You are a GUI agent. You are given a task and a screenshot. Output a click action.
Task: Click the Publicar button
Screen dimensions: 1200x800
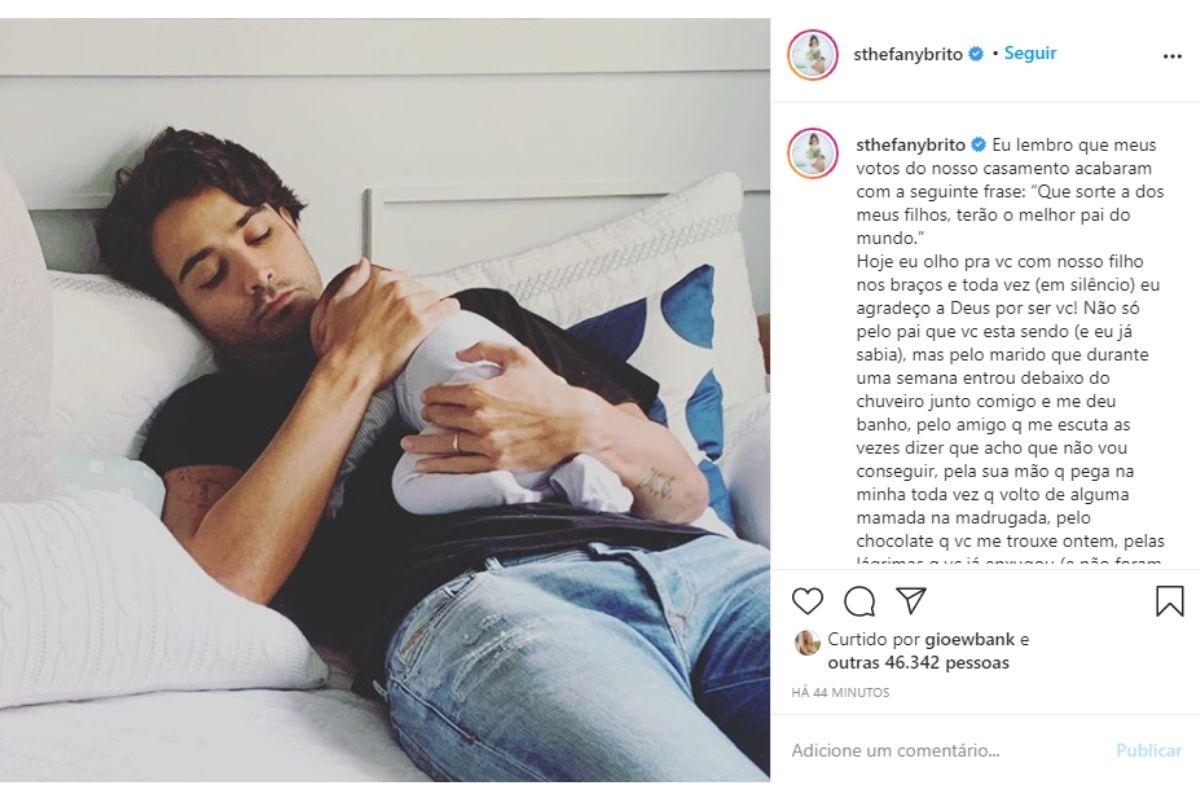1149,750
